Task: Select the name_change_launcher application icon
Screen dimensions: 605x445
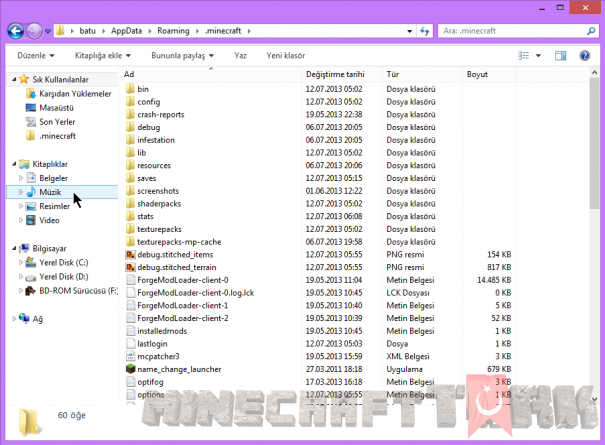Action: pyautogui.click(x=130, y=369)
